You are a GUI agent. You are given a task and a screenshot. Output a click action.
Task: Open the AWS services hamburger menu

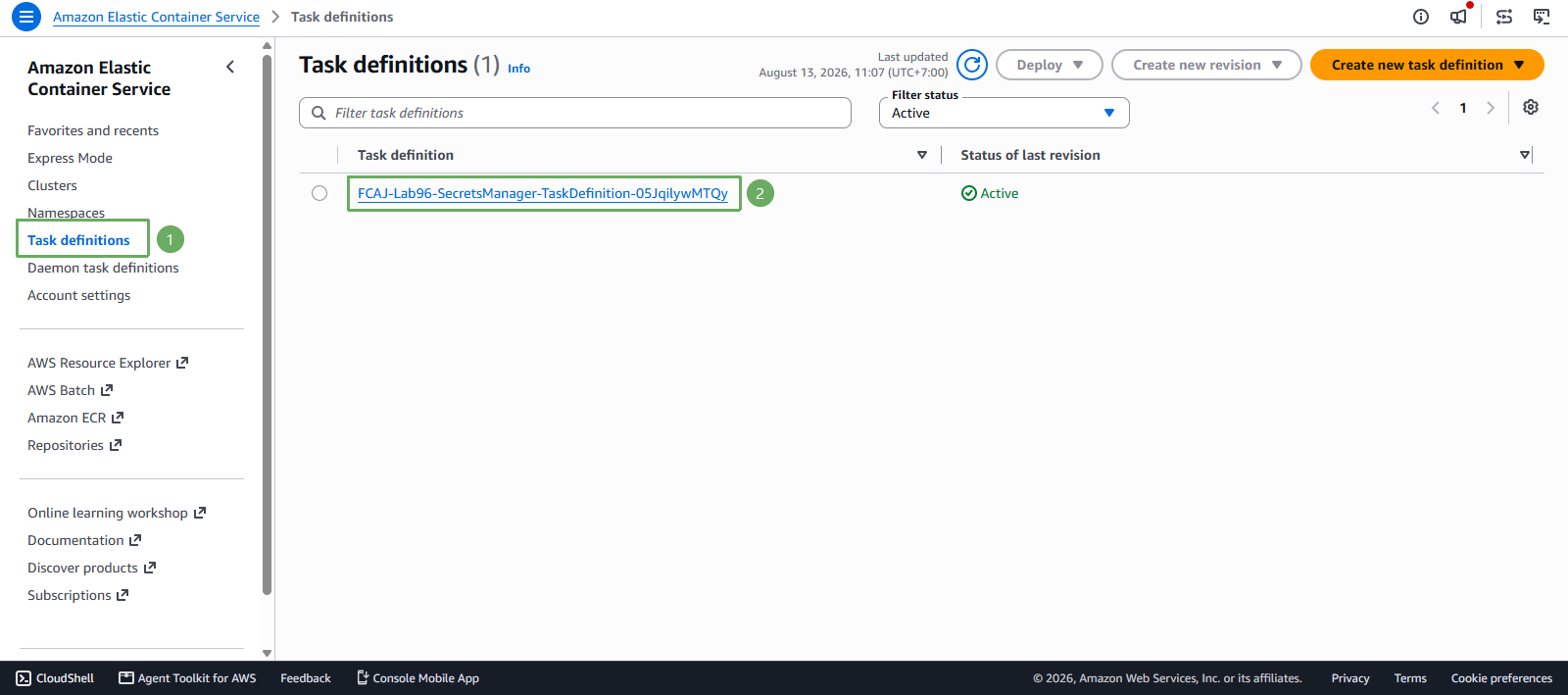[x=26, y=17]
